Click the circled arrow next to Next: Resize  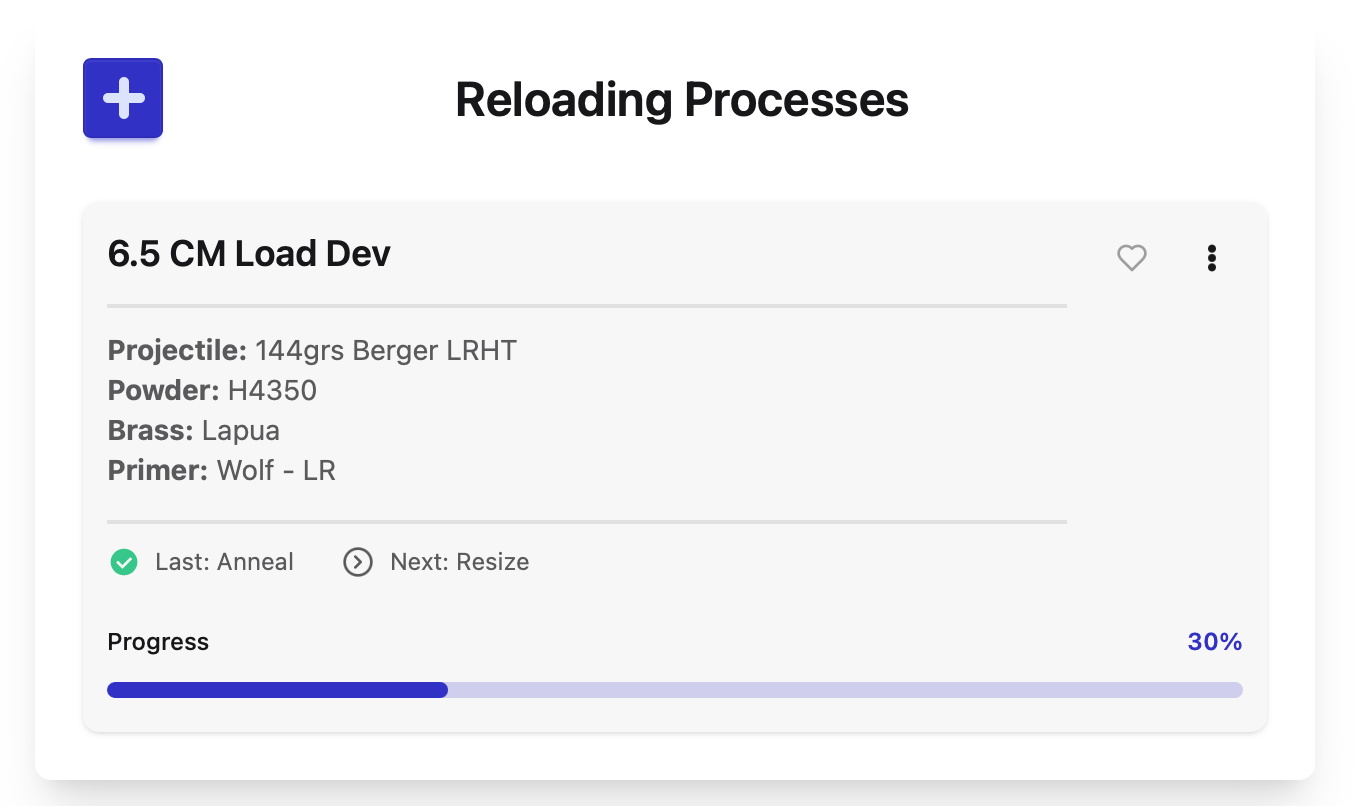click(357, 562)
